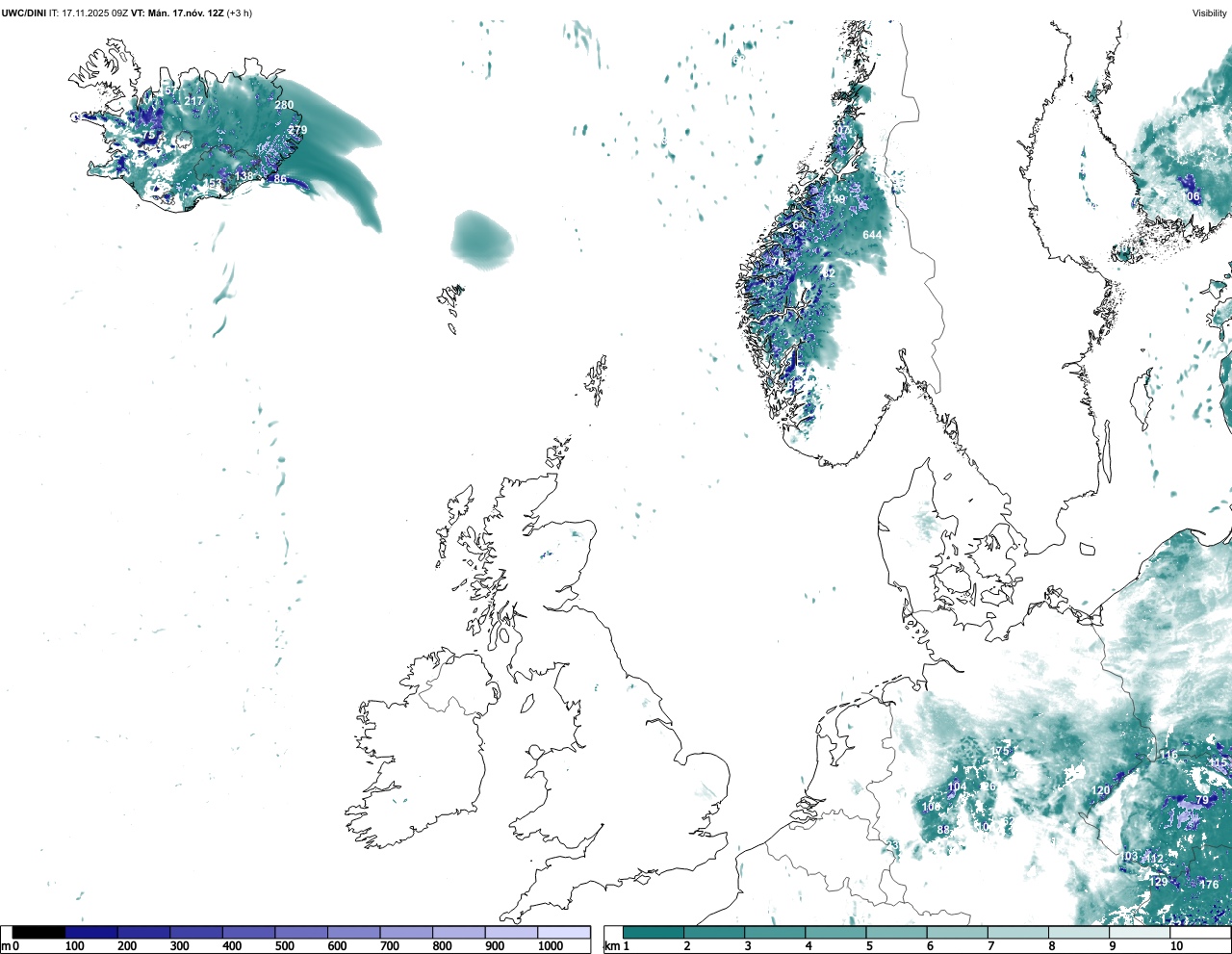Click the swatch right of the 1000 label
Screen dimensions: 1232x954
[563, 933]
